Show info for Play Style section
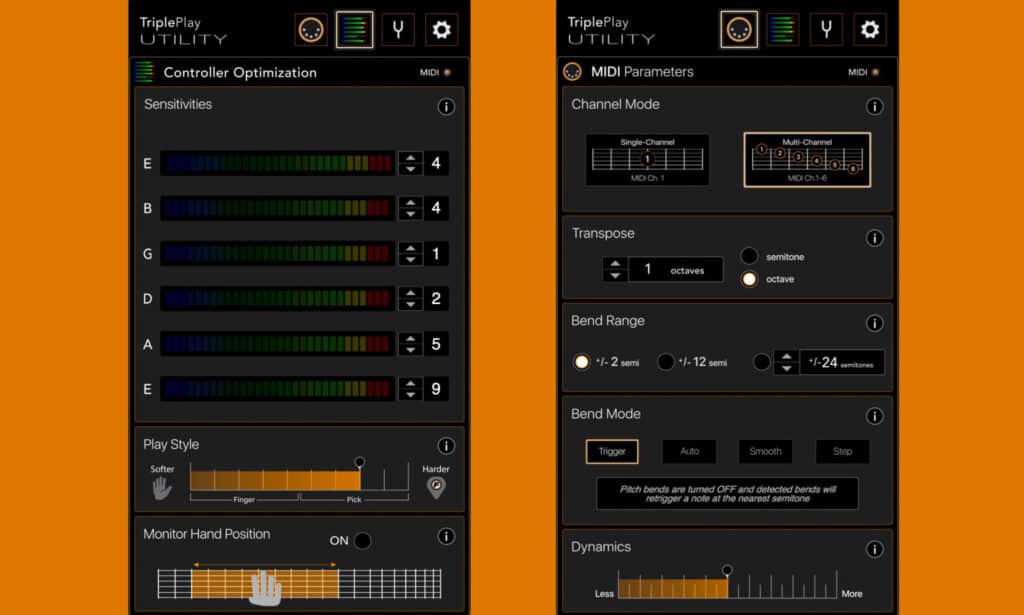The height and width of the screenshot is (615, 1024). pyautogui.click(x=446, y=446)
